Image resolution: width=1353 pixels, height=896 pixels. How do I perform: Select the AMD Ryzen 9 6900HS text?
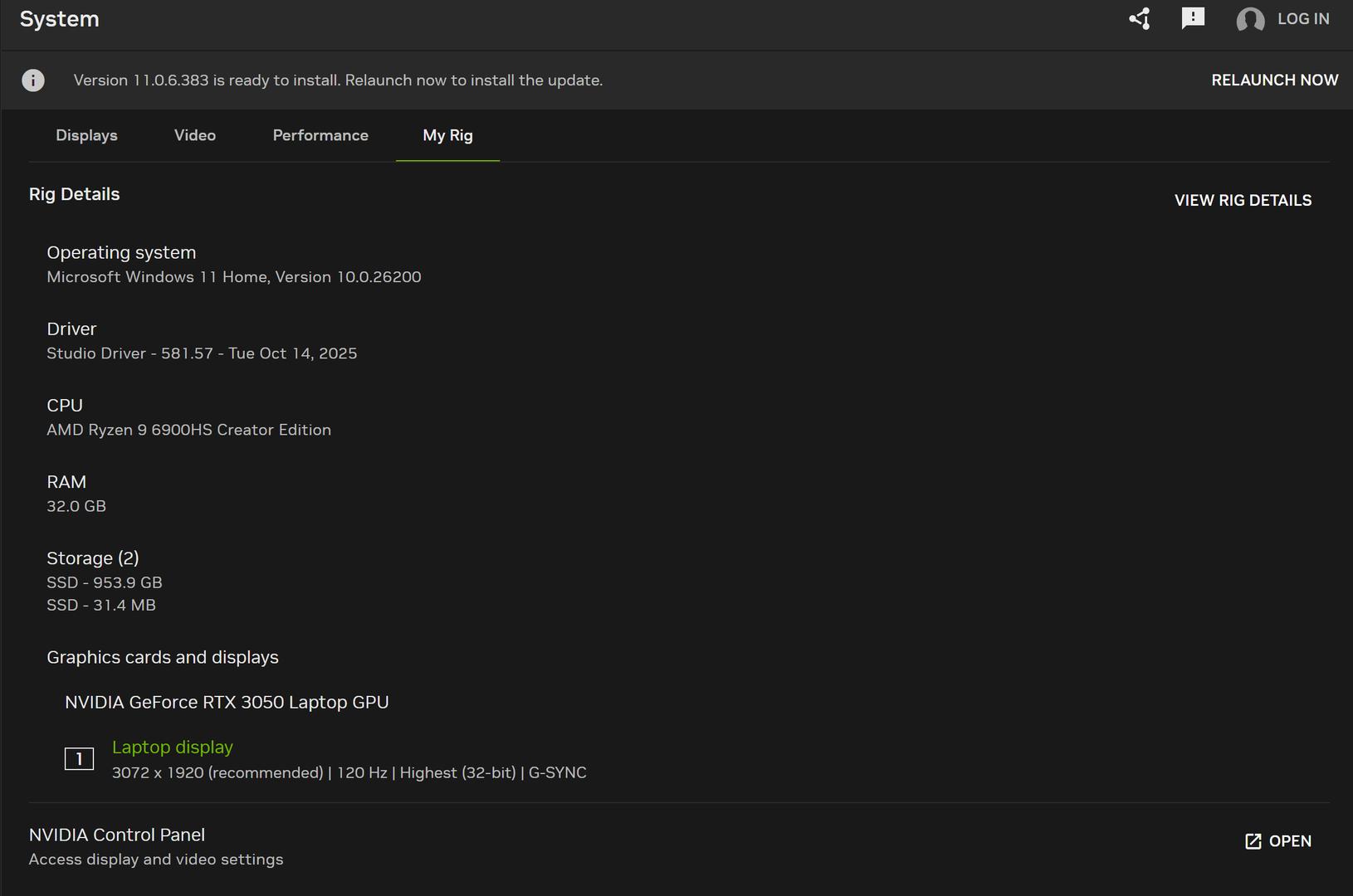tap(188, 430)
